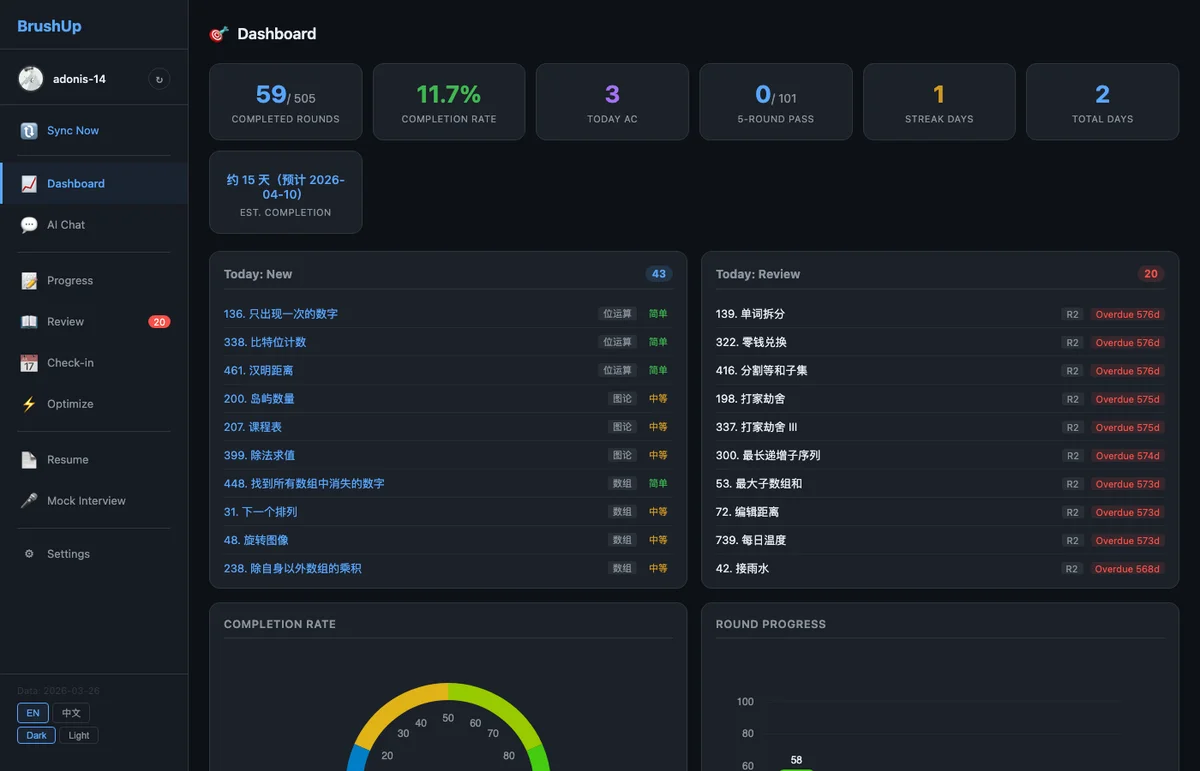Click the Settings gear icon
The width and height of the screenshot is (1200, 771).
[x=29, y=554]
